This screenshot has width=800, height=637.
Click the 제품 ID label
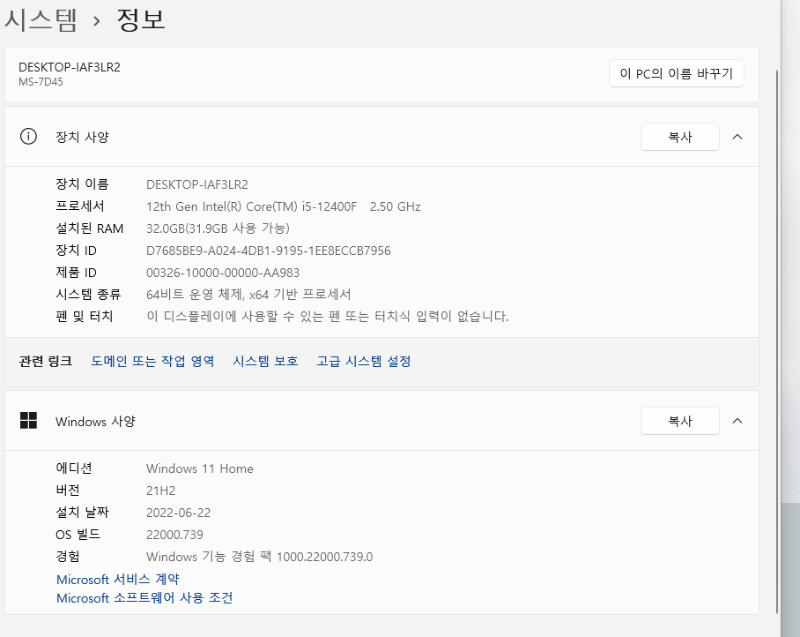click(x=76, y=272)
